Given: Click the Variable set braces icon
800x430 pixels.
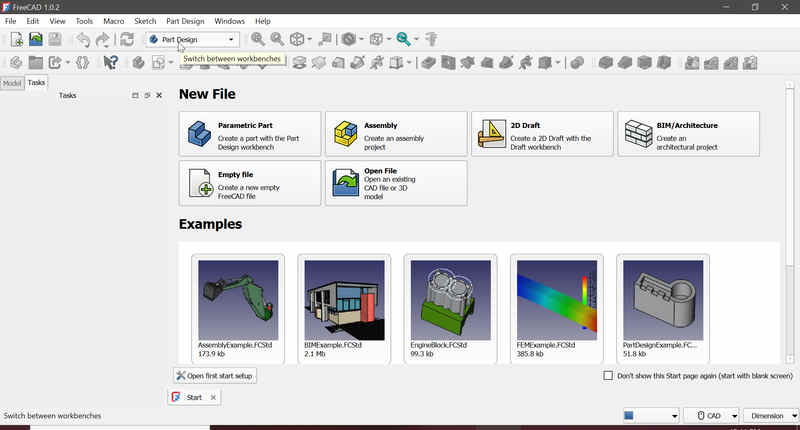Looking at the screenshot, I should (82, 63).
